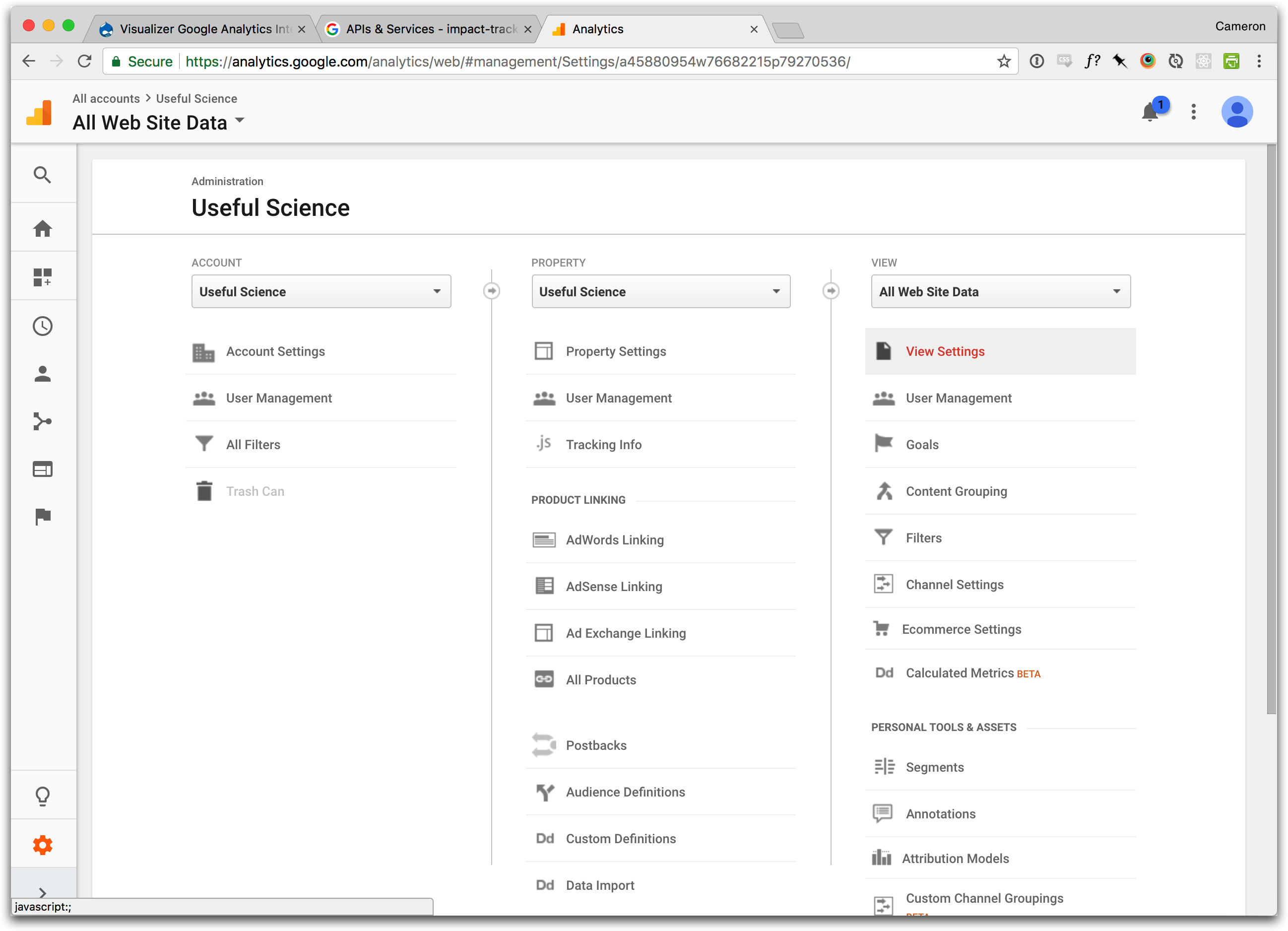Viewport: 1288px width, 931px height.
Task: Bookmark page with star icon
Action: tap(1004, 62)
